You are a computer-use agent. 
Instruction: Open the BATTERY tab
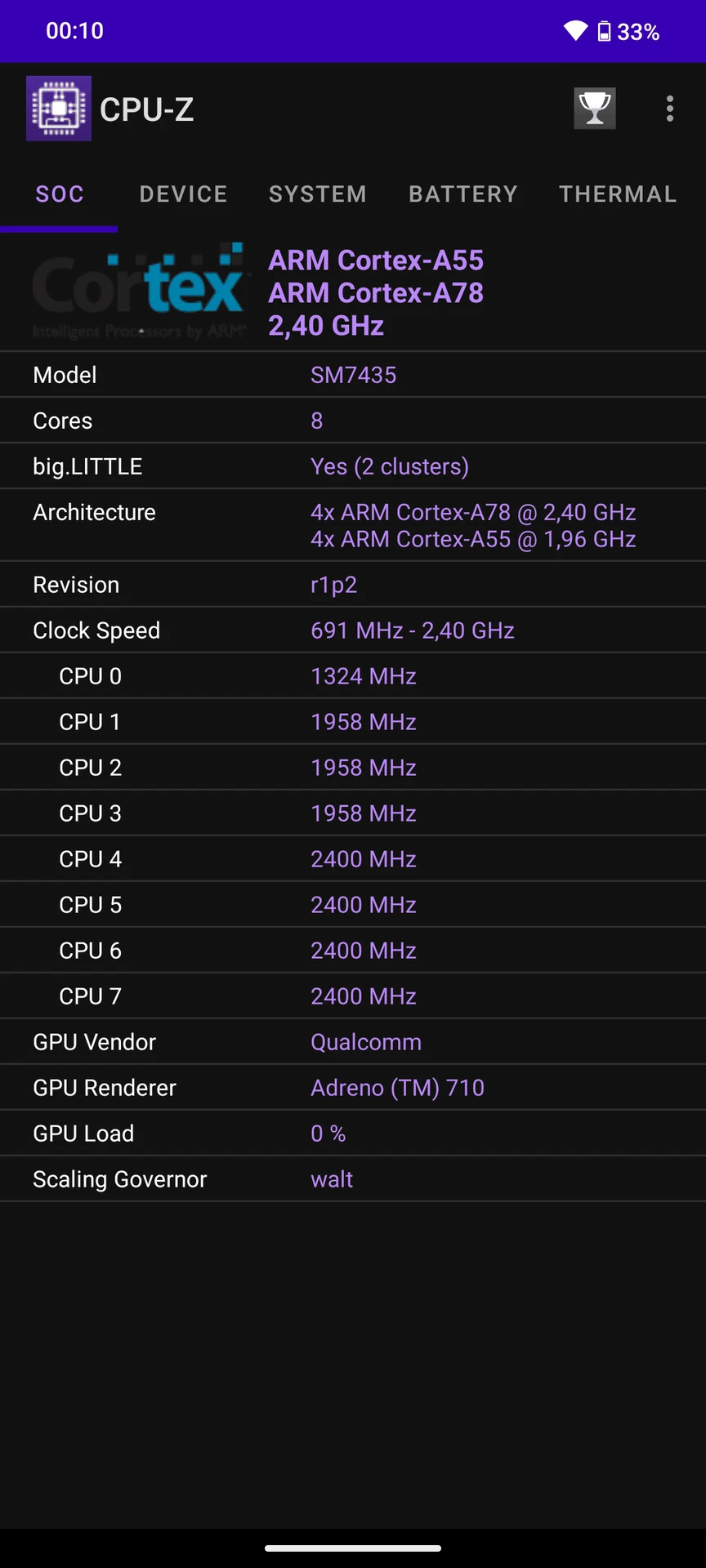click(x=463, y=194)
